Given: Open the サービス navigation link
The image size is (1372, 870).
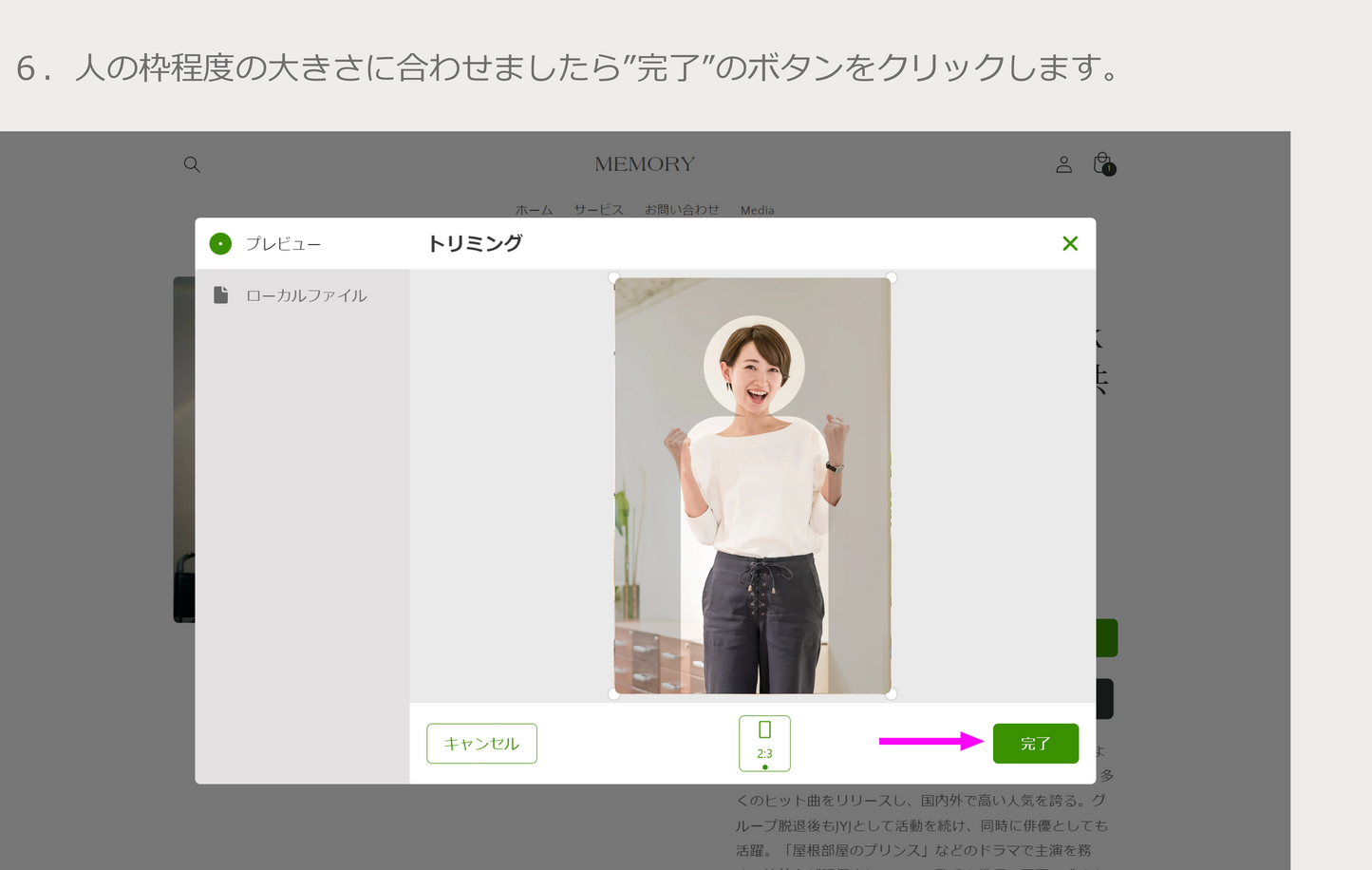Looking at the screenshot, I should (x=598, y=210).
